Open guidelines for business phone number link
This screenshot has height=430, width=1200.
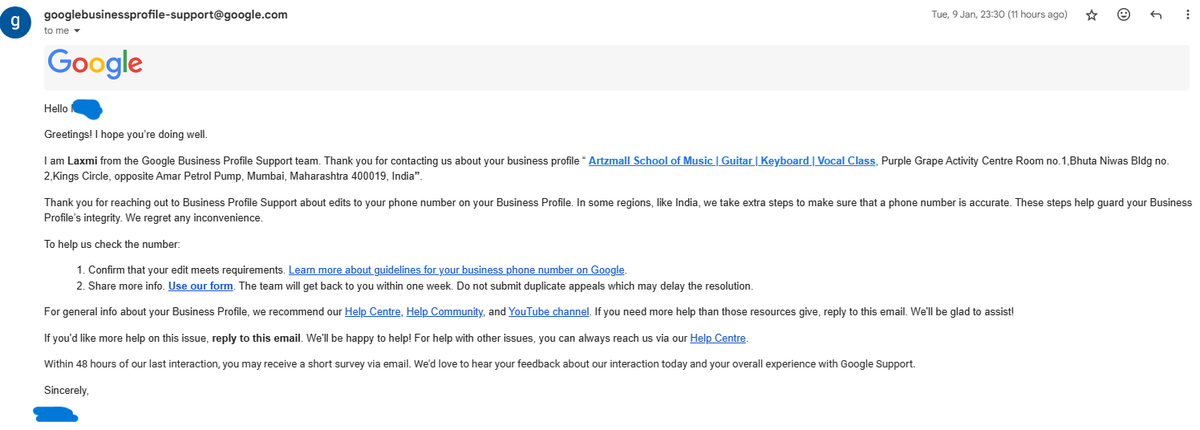[x=457, y=270]
